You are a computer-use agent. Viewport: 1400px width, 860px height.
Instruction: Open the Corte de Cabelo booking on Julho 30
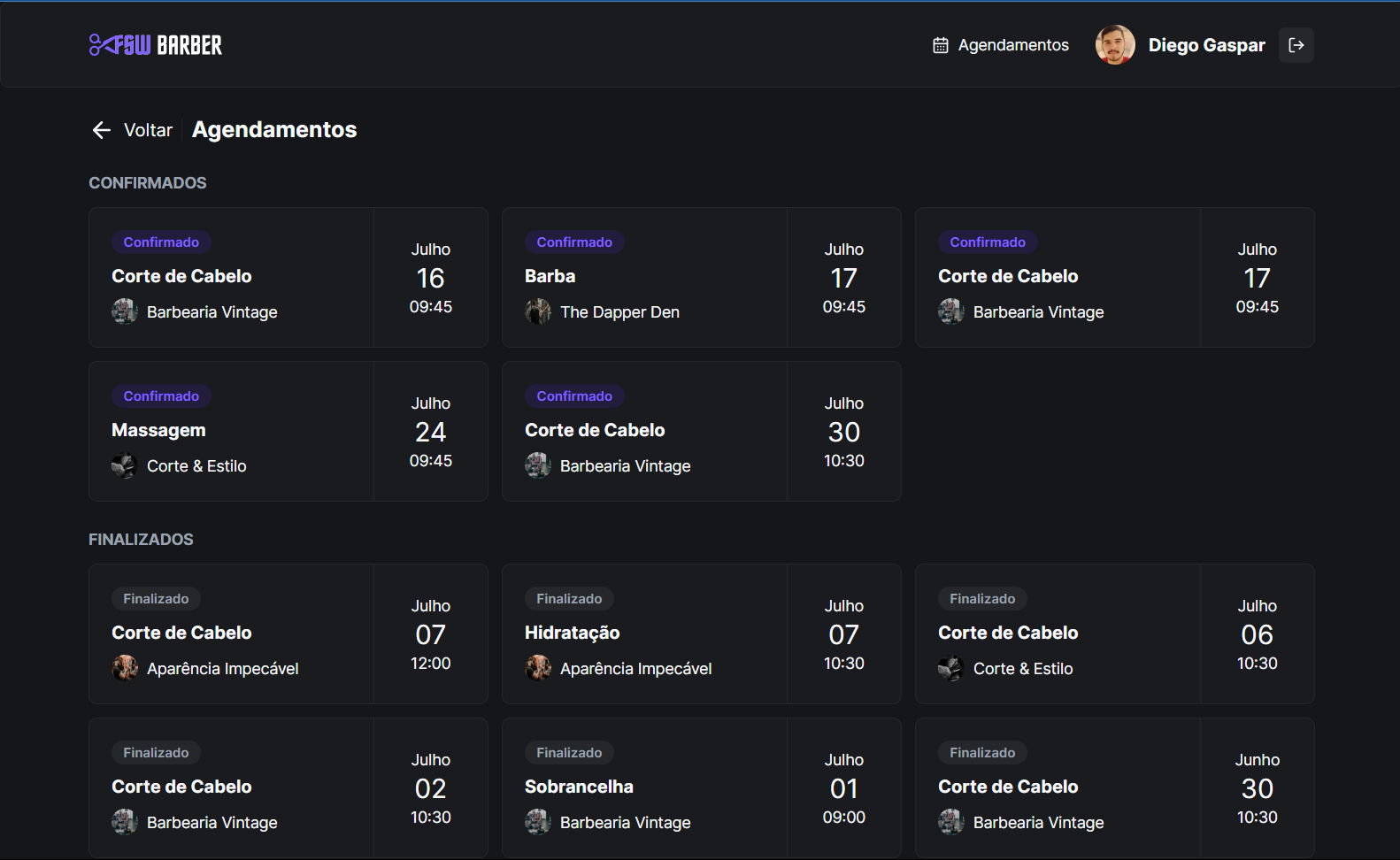click(700, 432)
